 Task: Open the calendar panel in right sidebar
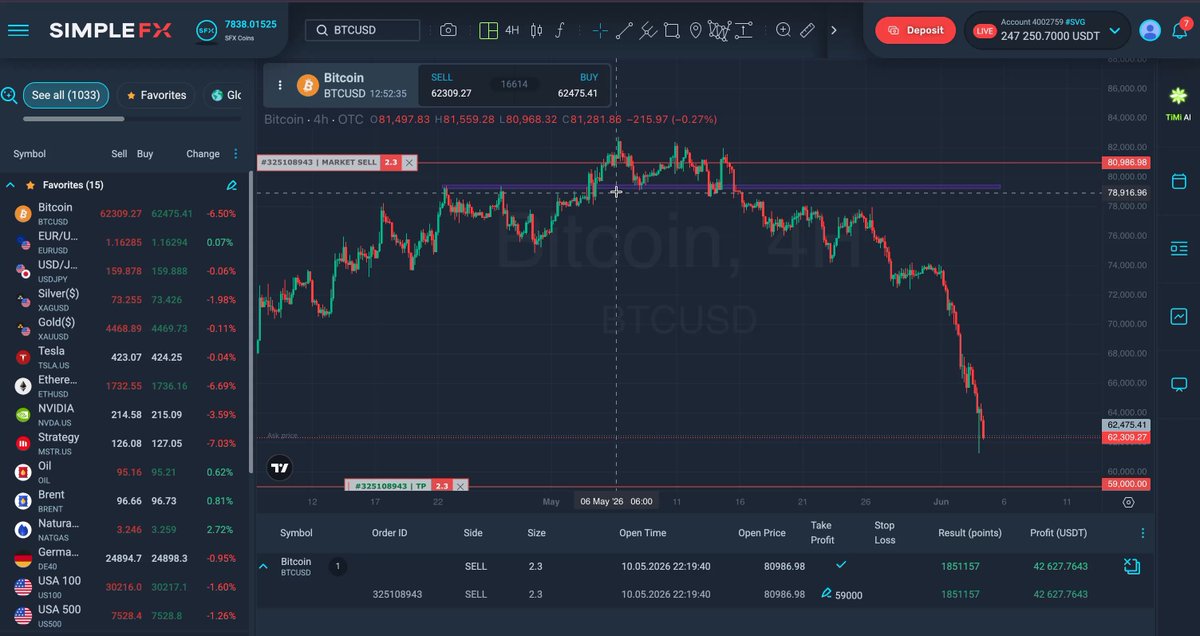pyautogui.click(x=1179, y=182)
